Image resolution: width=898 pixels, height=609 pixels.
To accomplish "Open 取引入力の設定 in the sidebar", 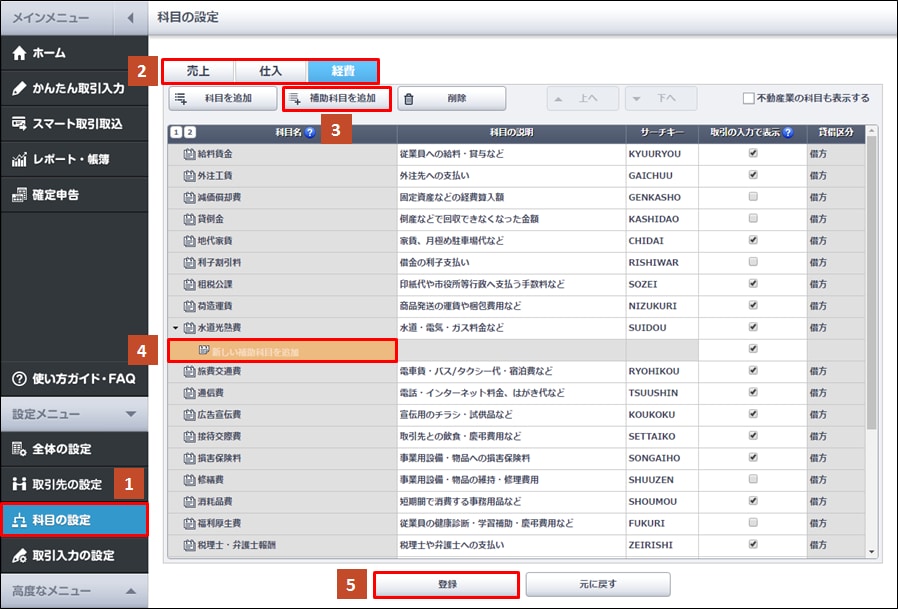I will (74, 555).
